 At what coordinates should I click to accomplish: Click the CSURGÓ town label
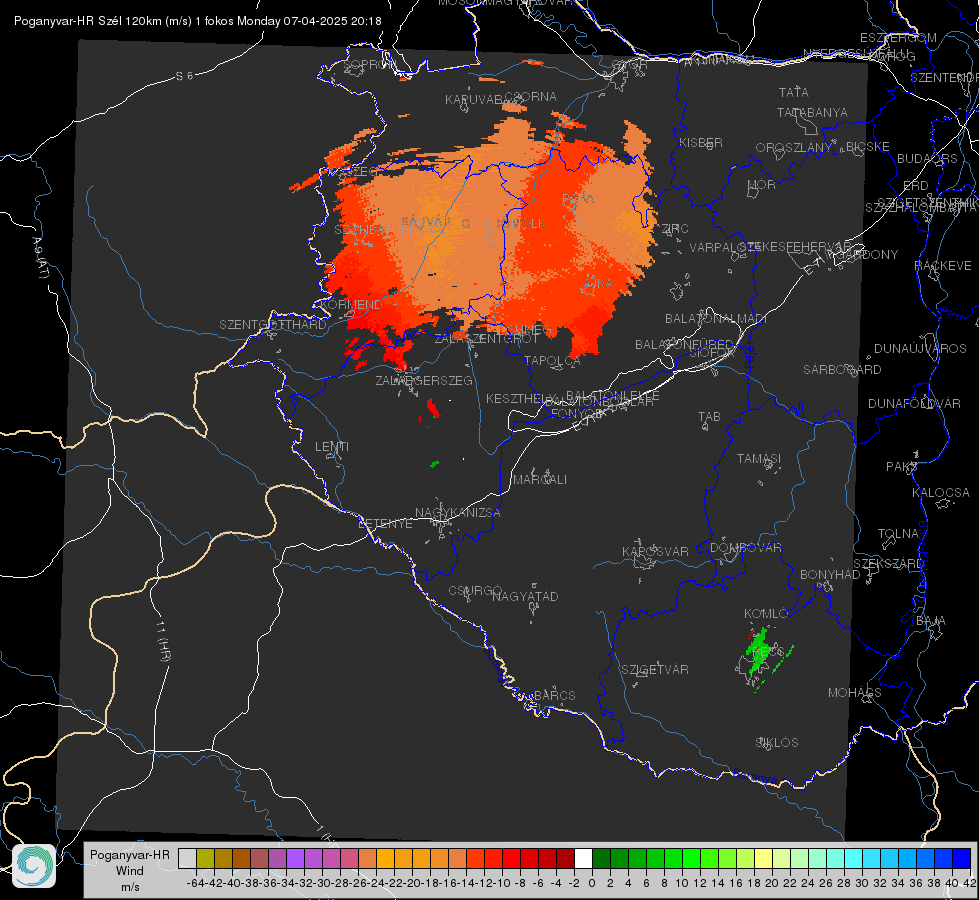pyautogui.click(x=475, y=591)
